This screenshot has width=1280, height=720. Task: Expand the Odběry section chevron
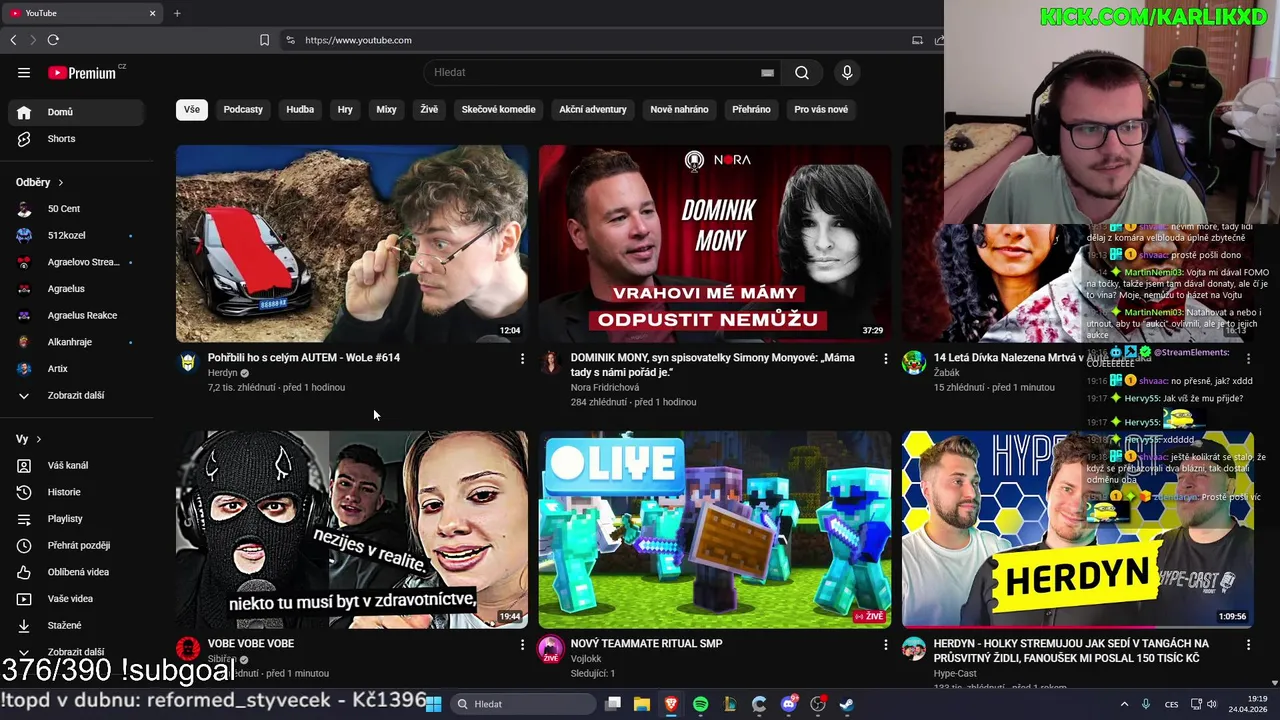click(60, 182)
